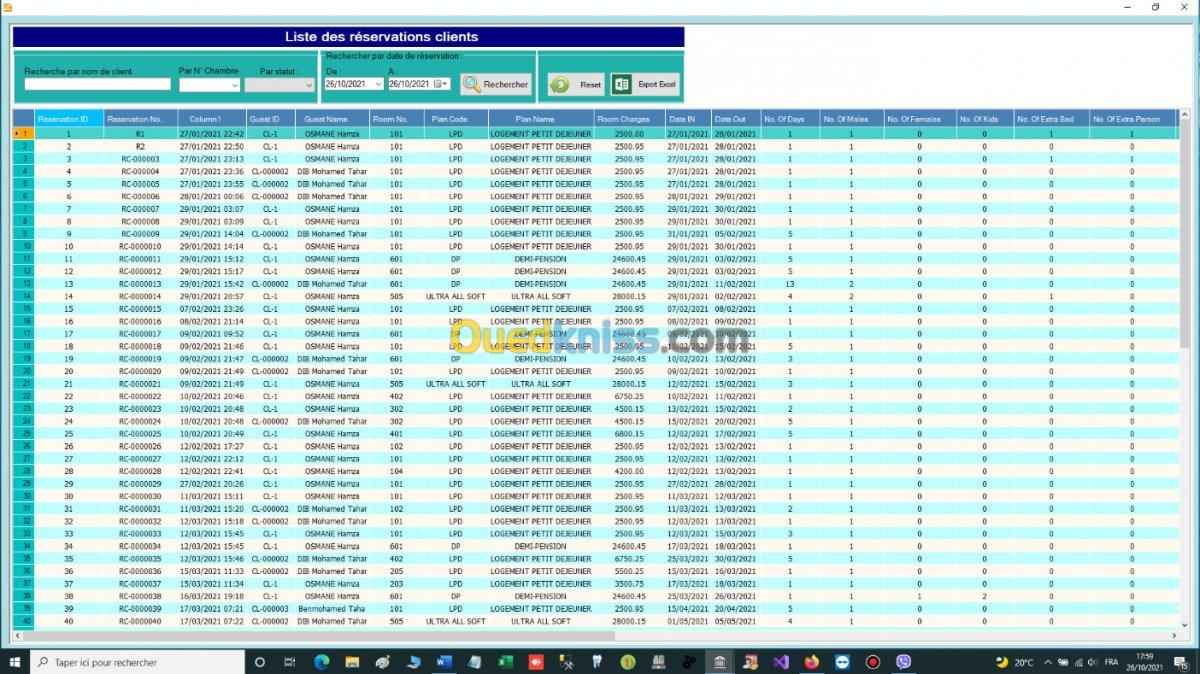
Task: Click the Plan Code column header
Action: pyautogui.click(x=456, y=119)
